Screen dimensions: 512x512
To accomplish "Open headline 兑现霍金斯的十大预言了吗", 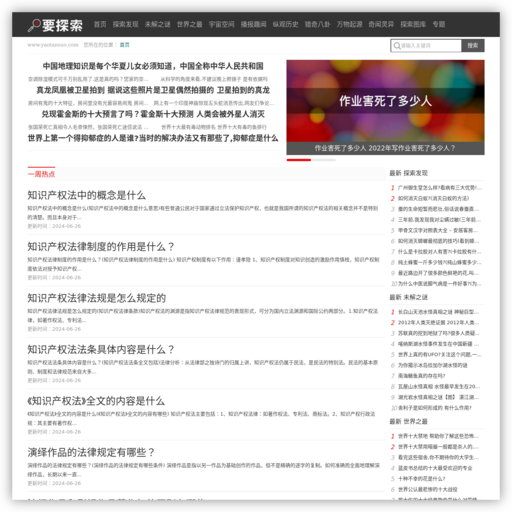I will [153, 114].
